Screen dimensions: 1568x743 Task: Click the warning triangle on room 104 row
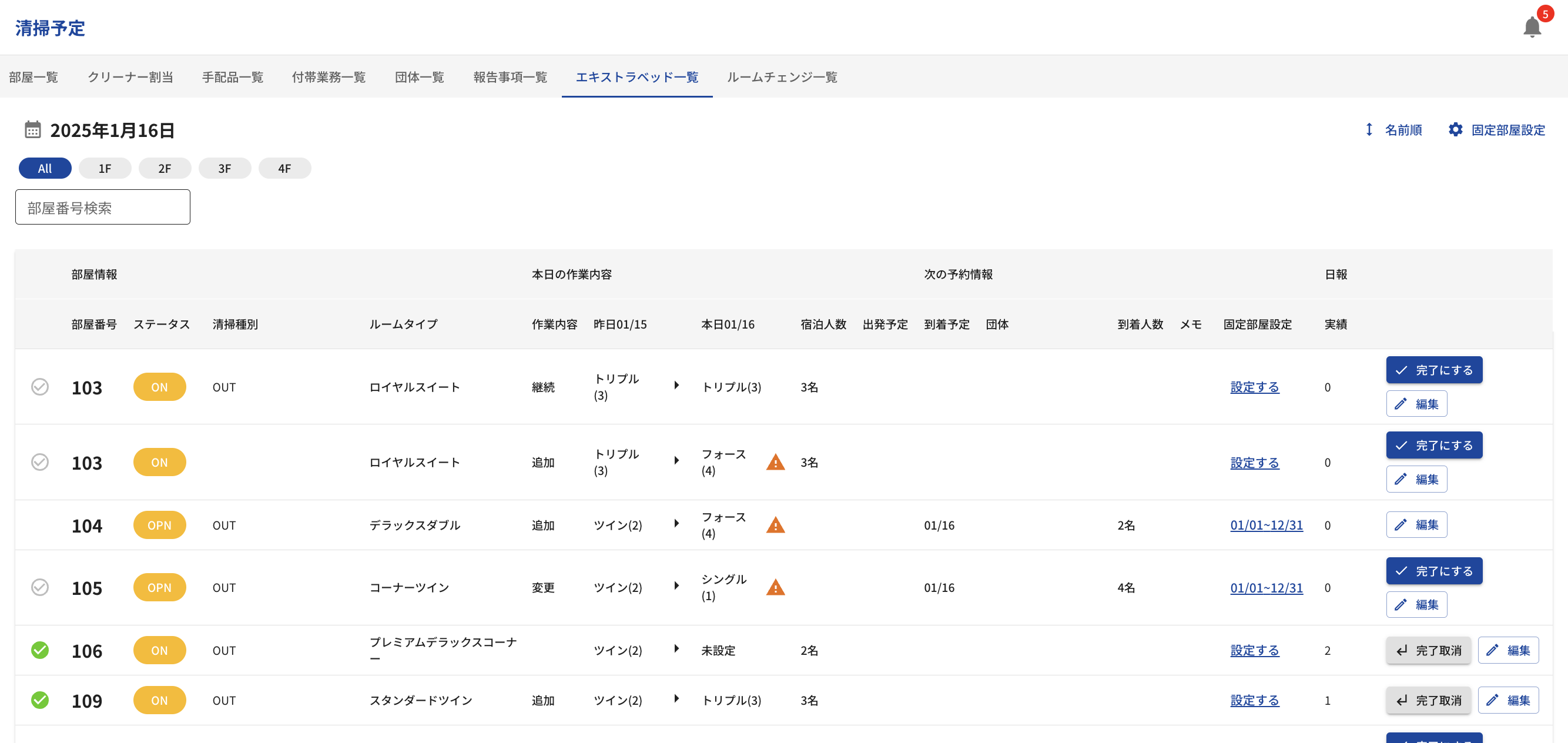click(x=775, y=525)
